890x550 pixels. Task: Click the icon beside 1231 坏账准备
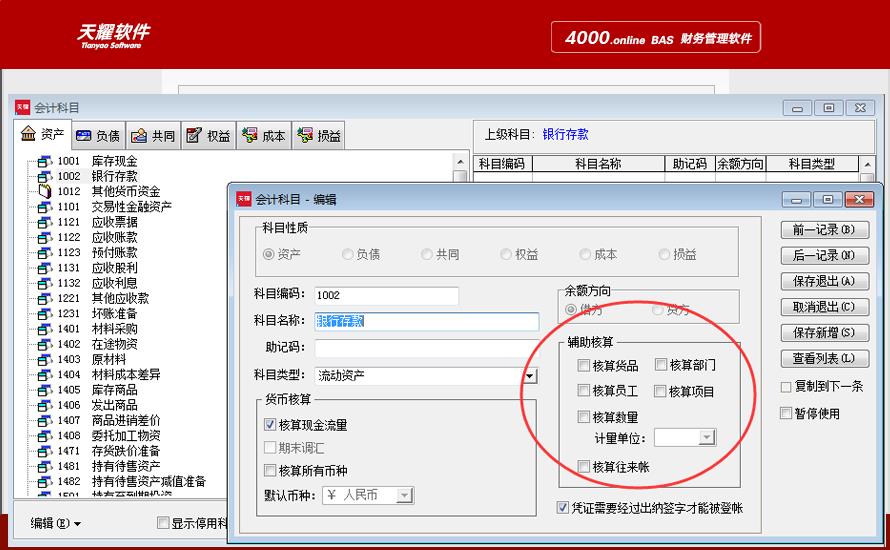44,313
